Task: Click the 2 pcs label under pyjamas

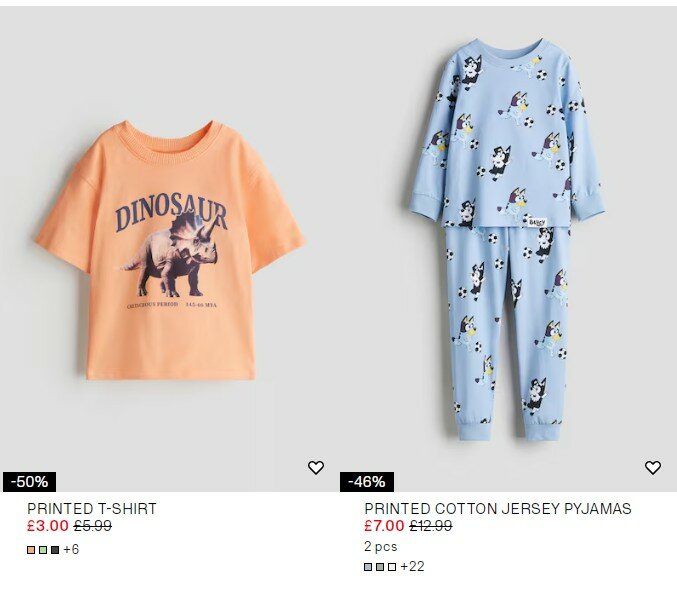Action: click(x=381, y=547)
